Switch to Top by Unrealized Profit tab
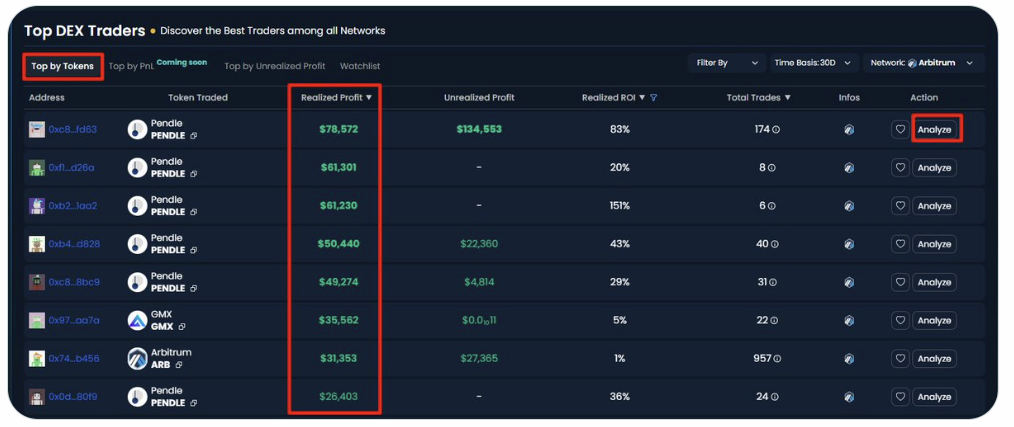Image resolution: width=1014 pixels, height=427 pixels. click(273, 66)
